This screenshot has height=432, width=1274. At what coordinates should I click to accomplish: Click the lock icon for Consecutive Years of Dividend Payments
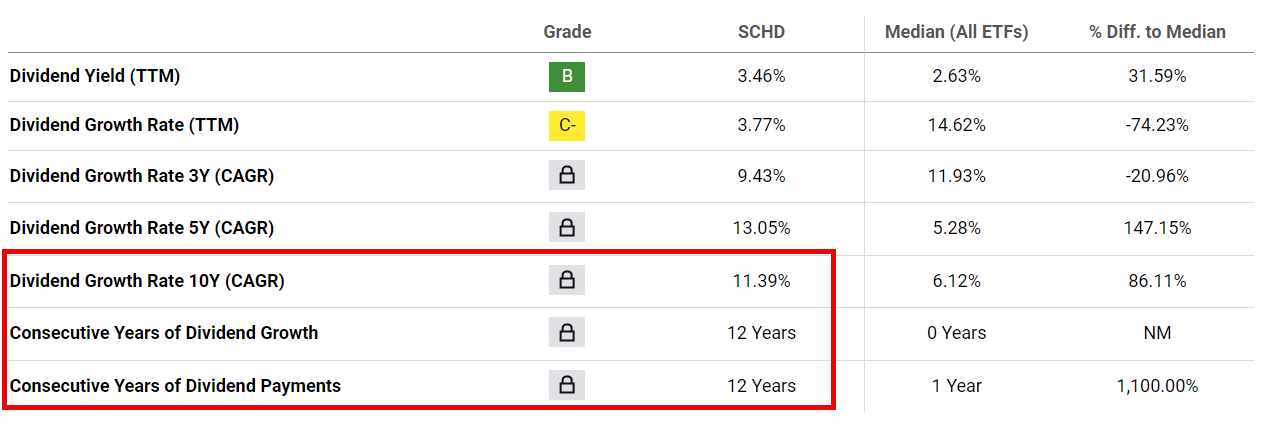pyautogui.click(x=567, y=385)
